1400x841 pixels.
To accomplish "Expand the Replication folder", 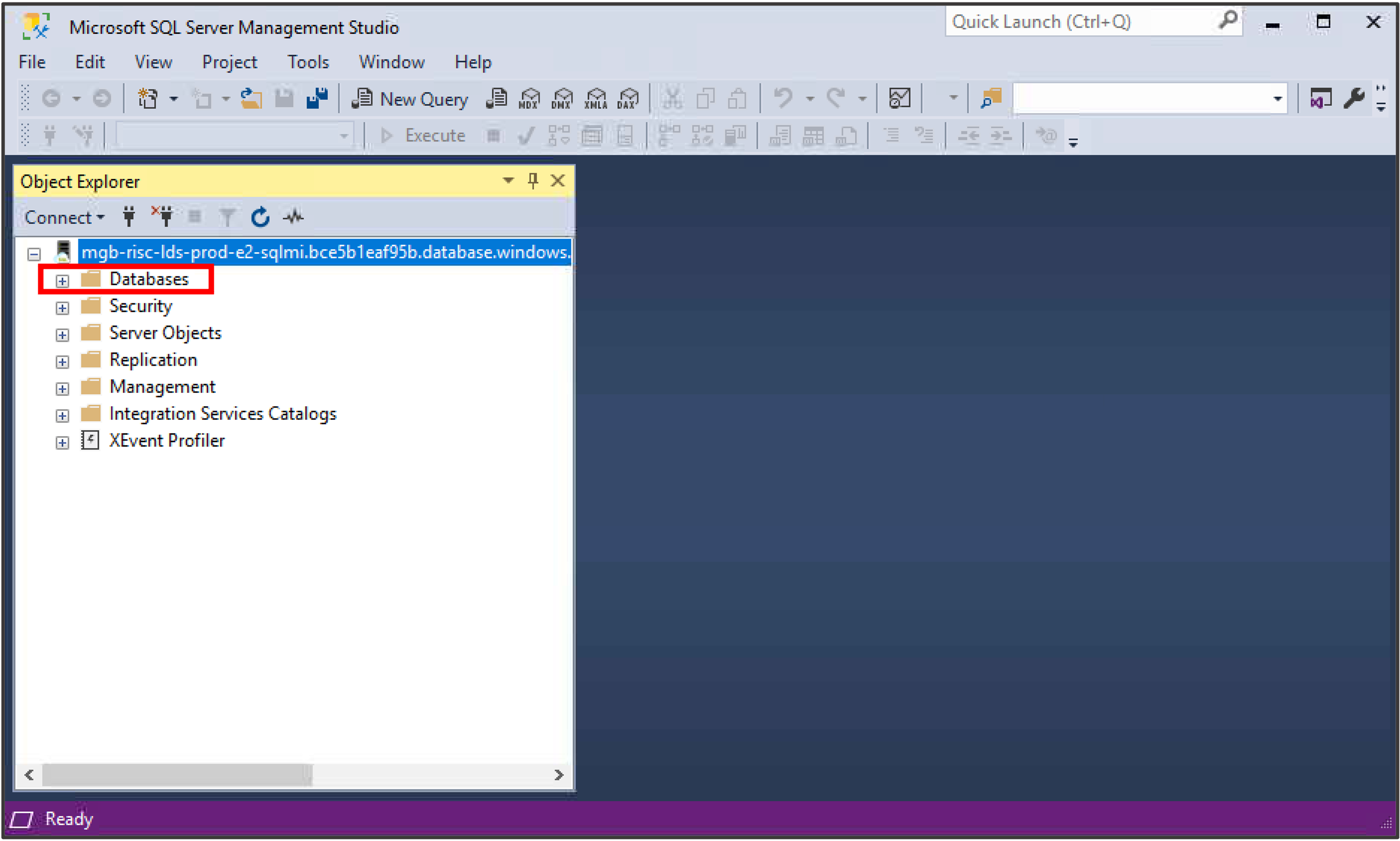I will pyautogui.click(x=62, y=362).
